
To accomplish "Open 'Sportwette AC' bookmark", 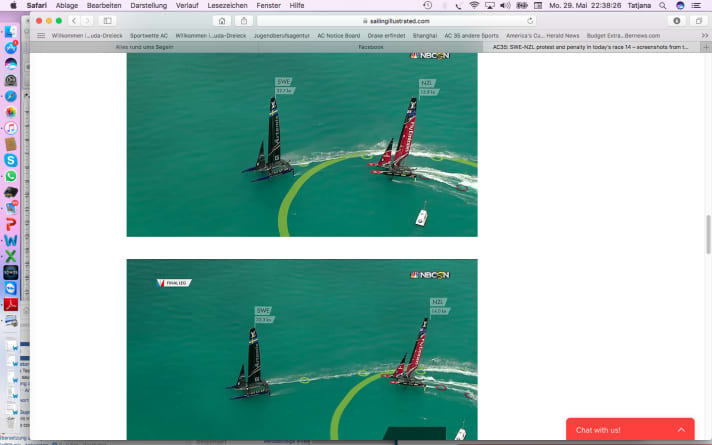I will (x=149, y=35).
